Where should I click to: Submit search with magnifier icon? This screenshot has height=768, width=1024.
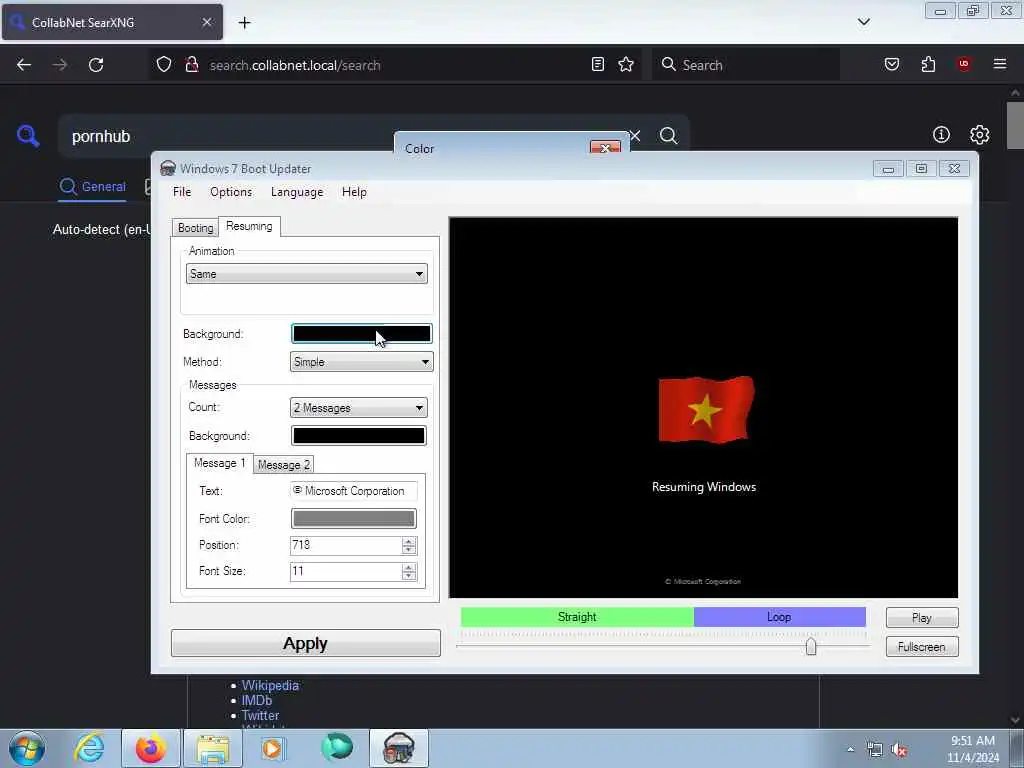[x=668, y=136]
